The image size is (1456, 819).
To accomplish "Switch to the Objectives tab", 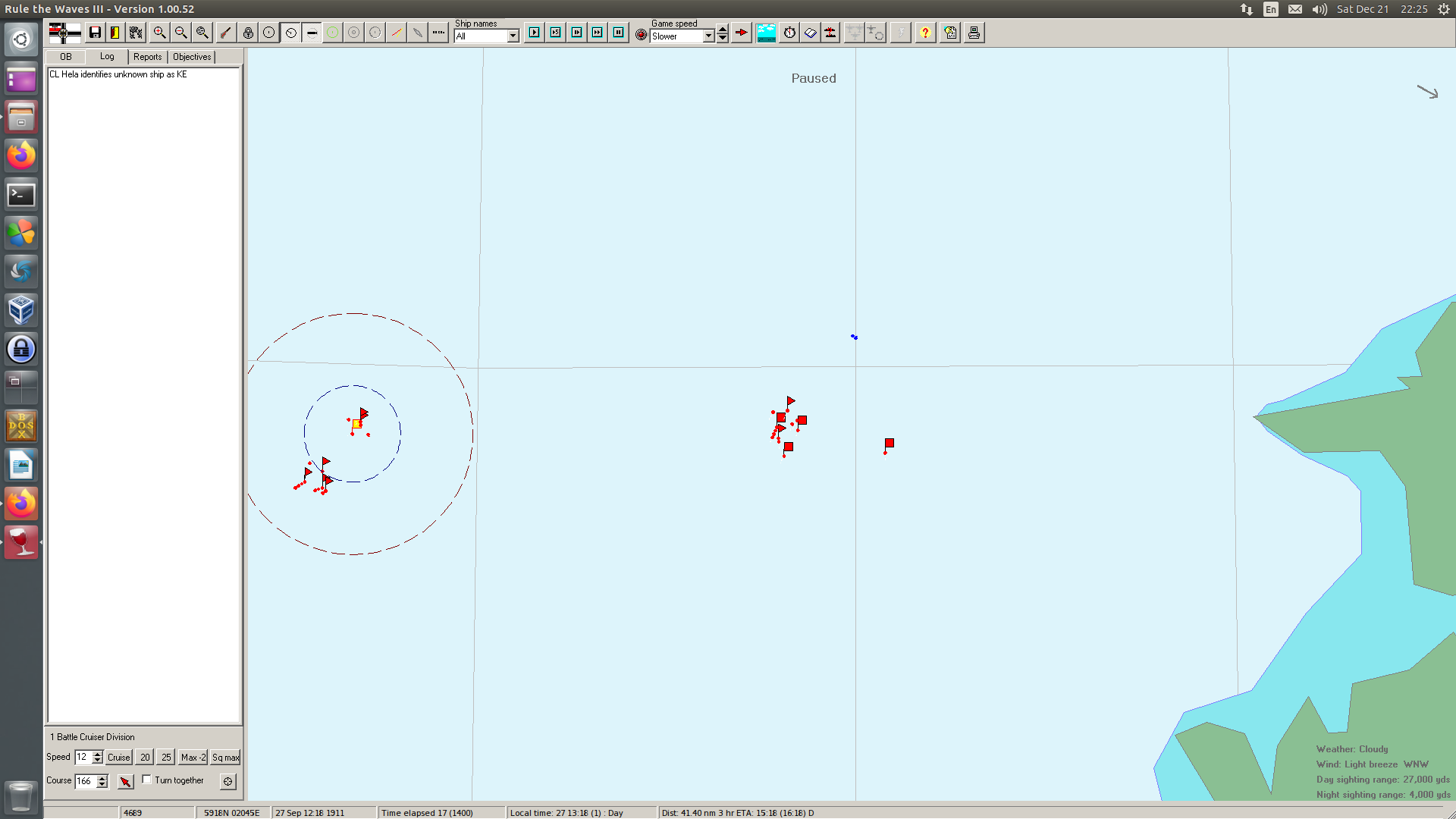I will [192, 57].
